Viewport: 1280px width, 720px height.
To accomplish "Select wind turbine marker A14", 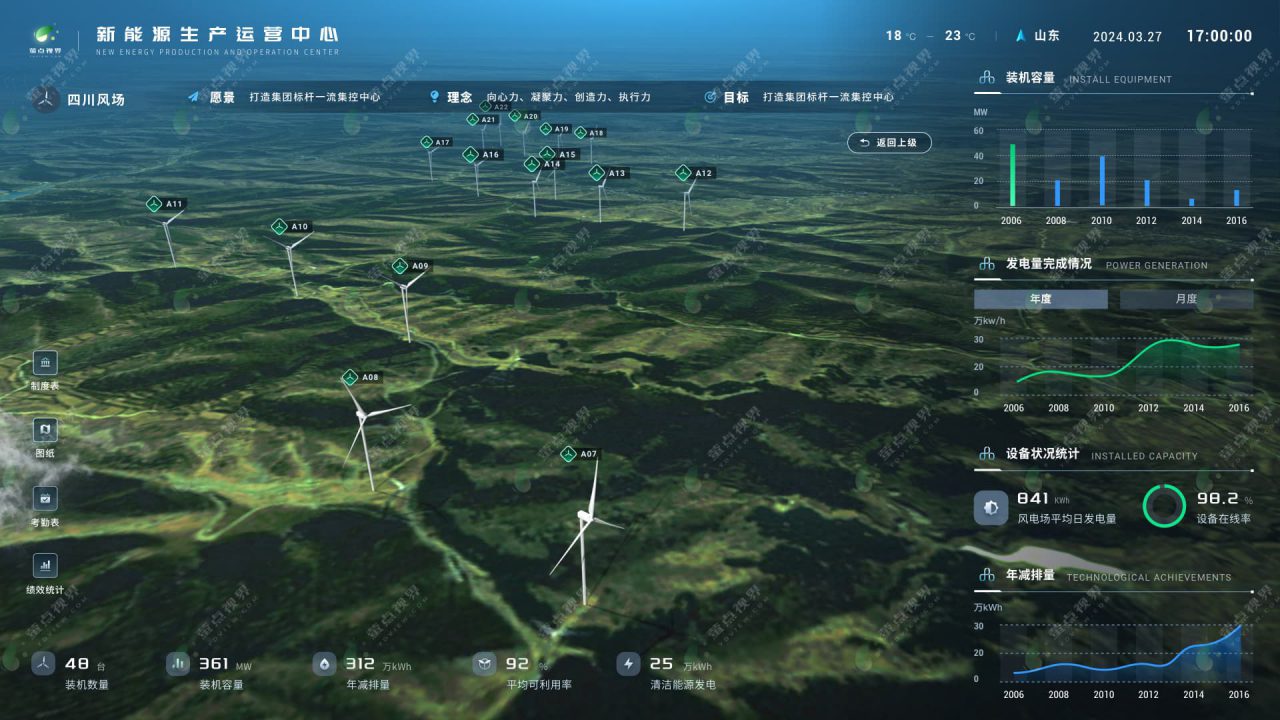I will coord(544,164).
